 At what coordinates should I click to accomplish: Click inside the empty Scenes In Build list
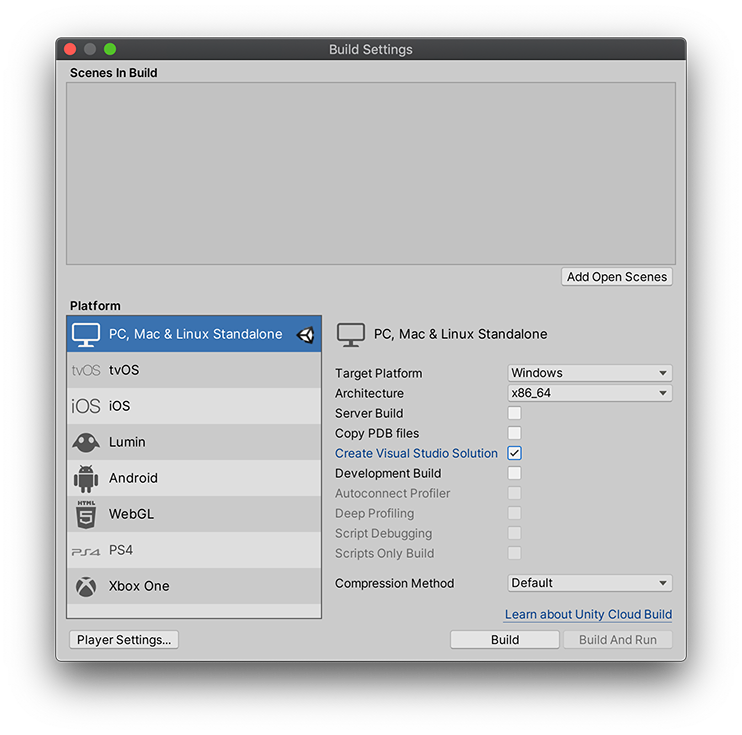point(370,173)
